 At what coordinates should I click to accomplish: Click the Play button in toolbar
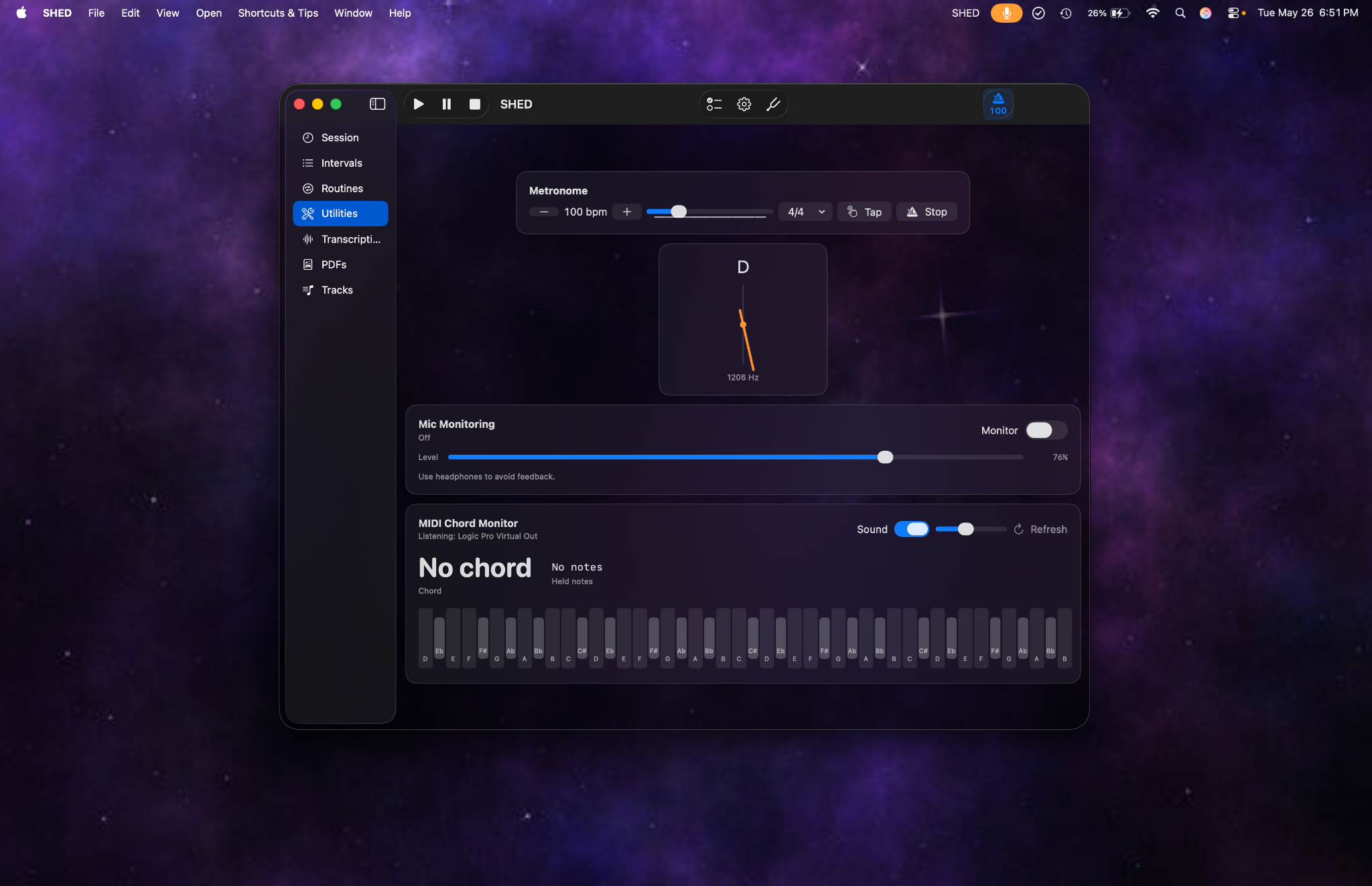pyautogui.click(x=419, y=104)
